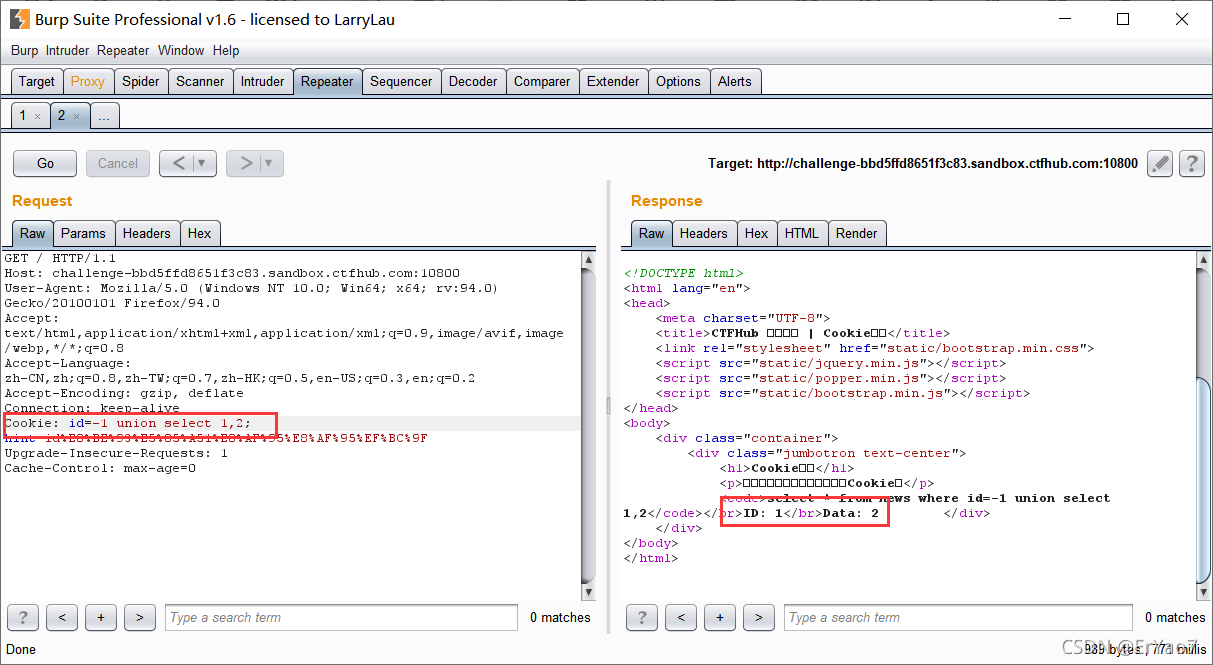Open the Help menu
The width and height of the screenshot is (1213, 665).
[x=226, y=50]
